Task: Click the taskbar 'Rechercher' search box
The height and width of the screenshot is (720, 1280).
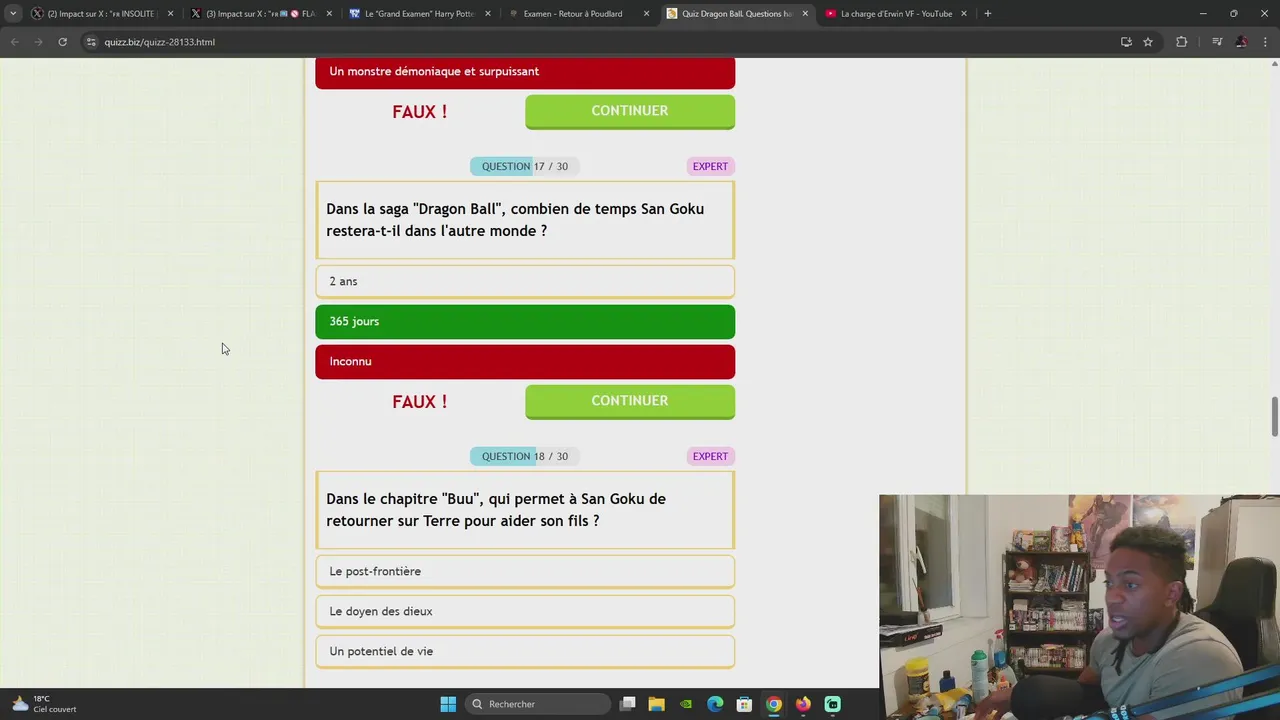Action: coord(538,704)
